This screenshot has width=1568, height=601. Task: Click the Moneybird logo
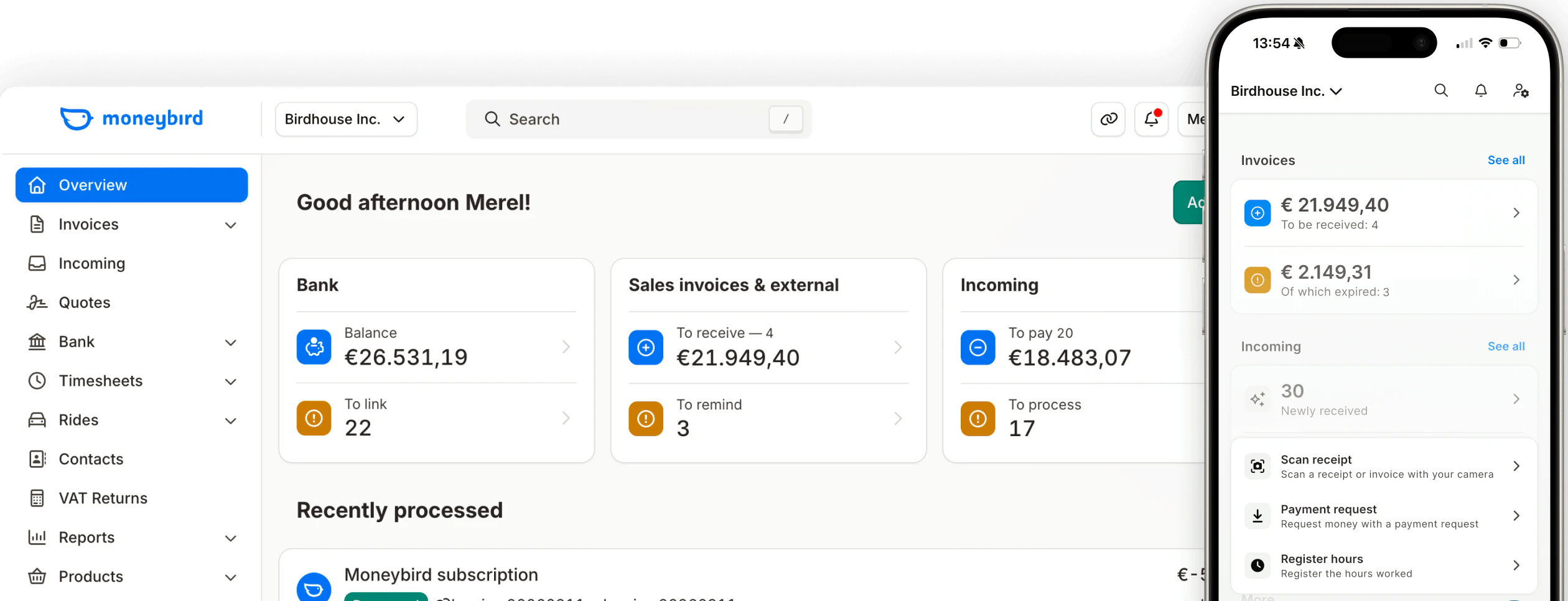[x=131, y=118]
